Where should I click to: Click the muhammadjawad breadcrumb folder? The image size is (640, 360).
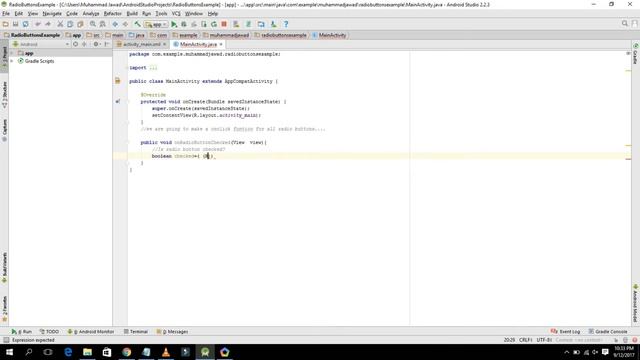point(226,35)
